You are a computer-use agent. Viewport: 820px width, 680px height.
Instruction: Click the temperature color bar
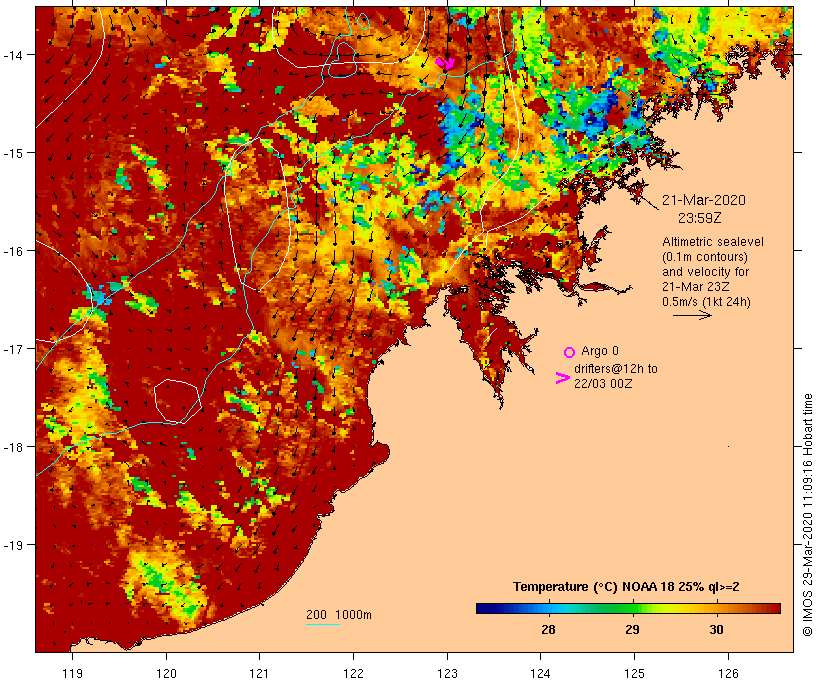(x=628, y=608)
